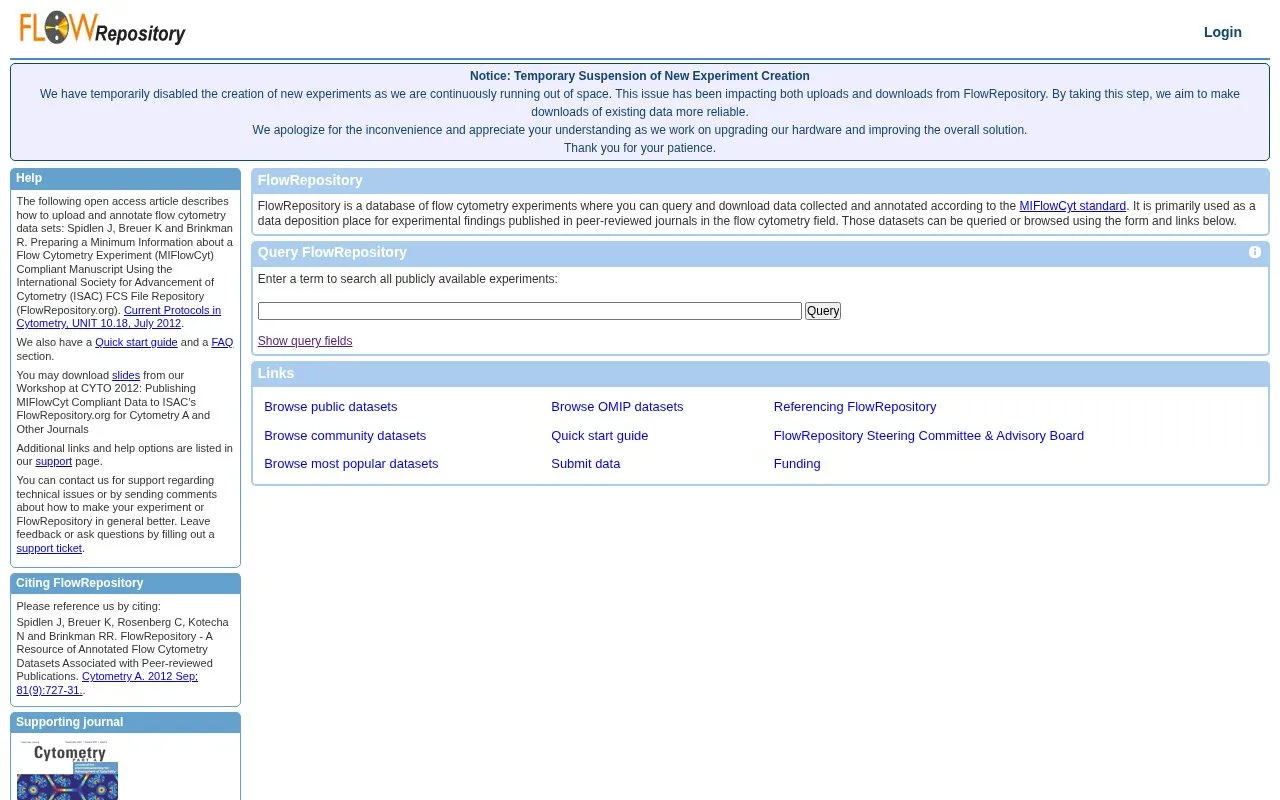This screenshot has height=800, width=1280.
Task: Browse public datasets
Action: coord(330,407)
